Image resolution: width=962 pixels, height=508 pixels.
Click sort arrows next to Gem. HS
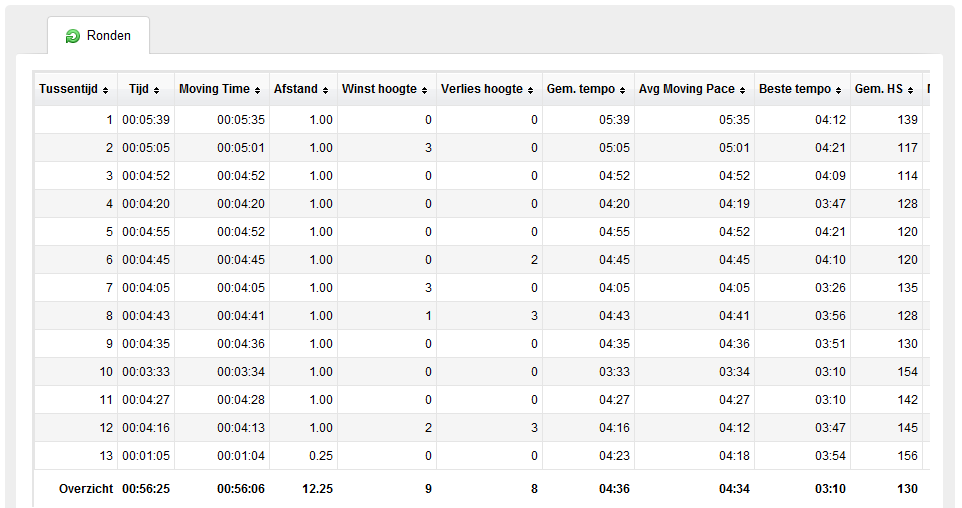tap(910, 90)
